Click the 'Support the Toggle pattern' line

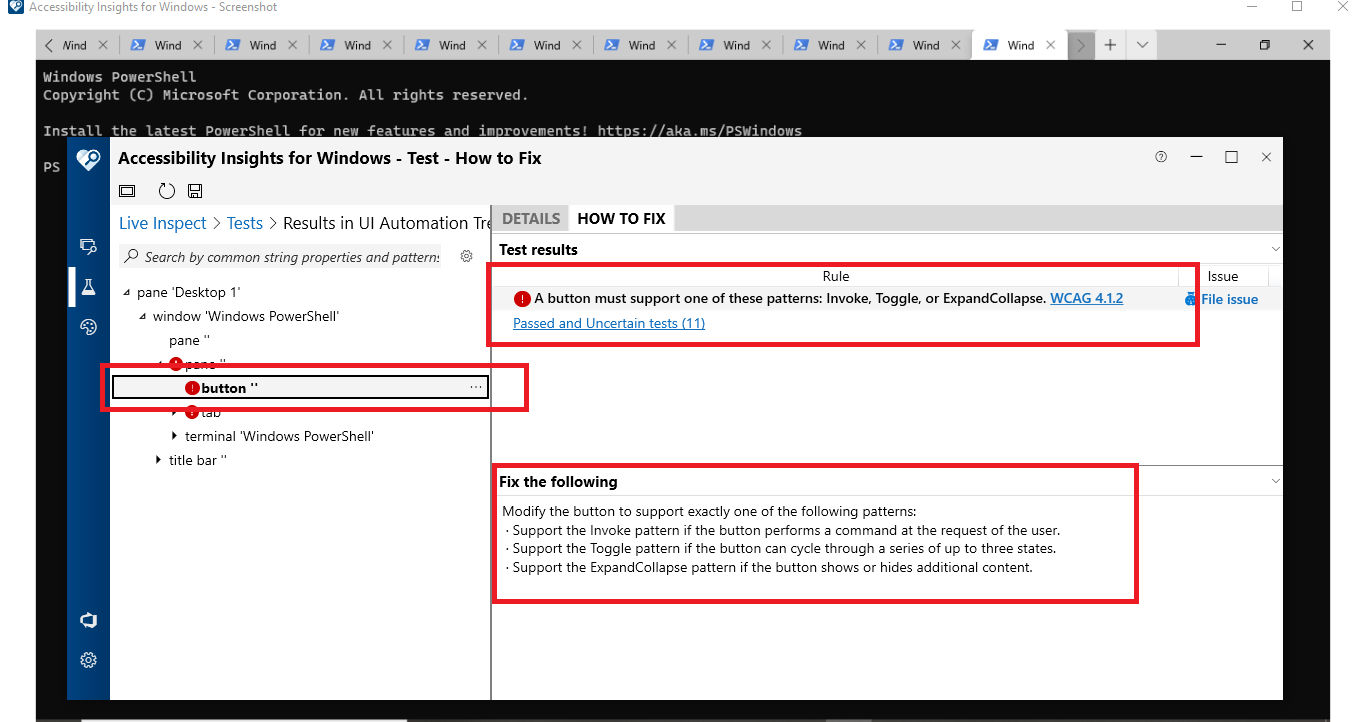781,549
